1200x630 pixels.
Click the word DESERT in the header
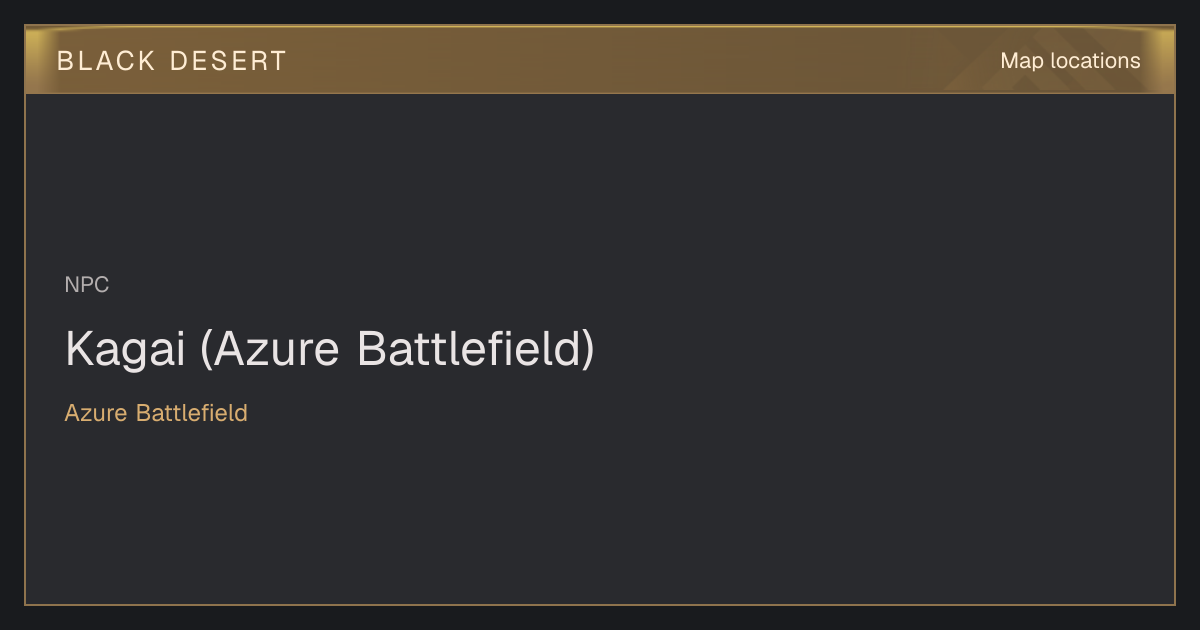[x=228, y=61]
